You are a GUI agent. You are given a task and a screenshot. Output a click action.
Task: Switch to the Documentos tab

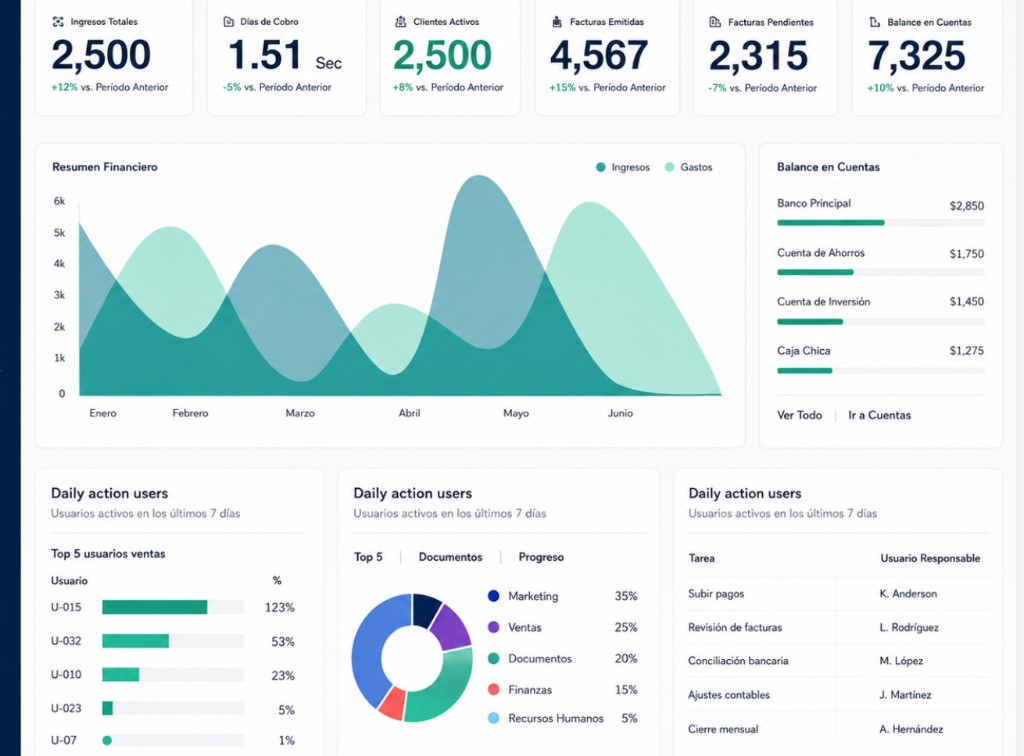click(451, 557)
